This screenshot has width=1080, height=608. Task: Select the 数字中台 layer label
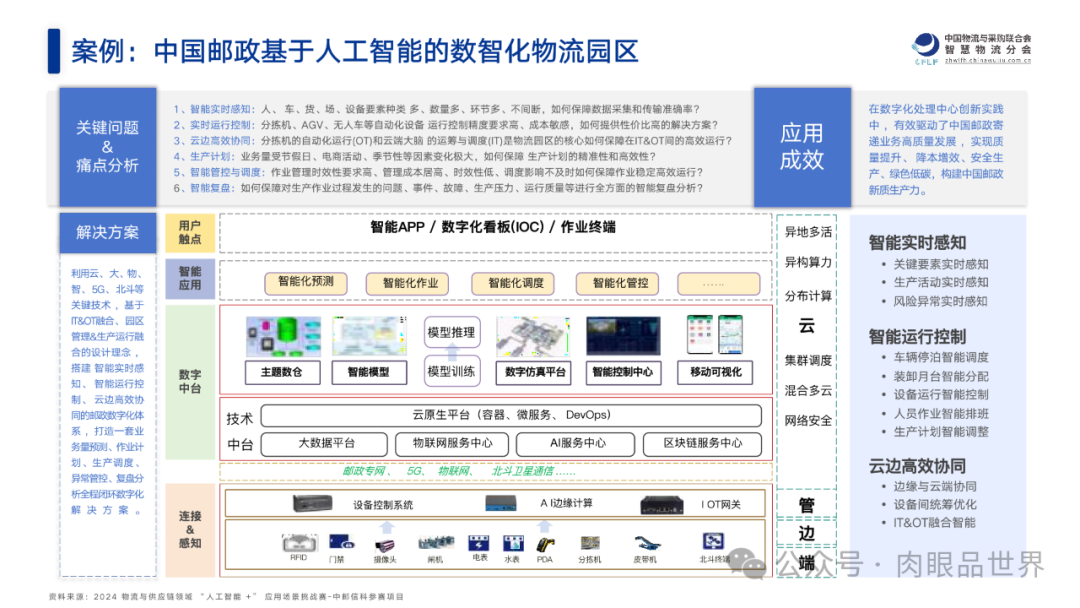point(190,381)
